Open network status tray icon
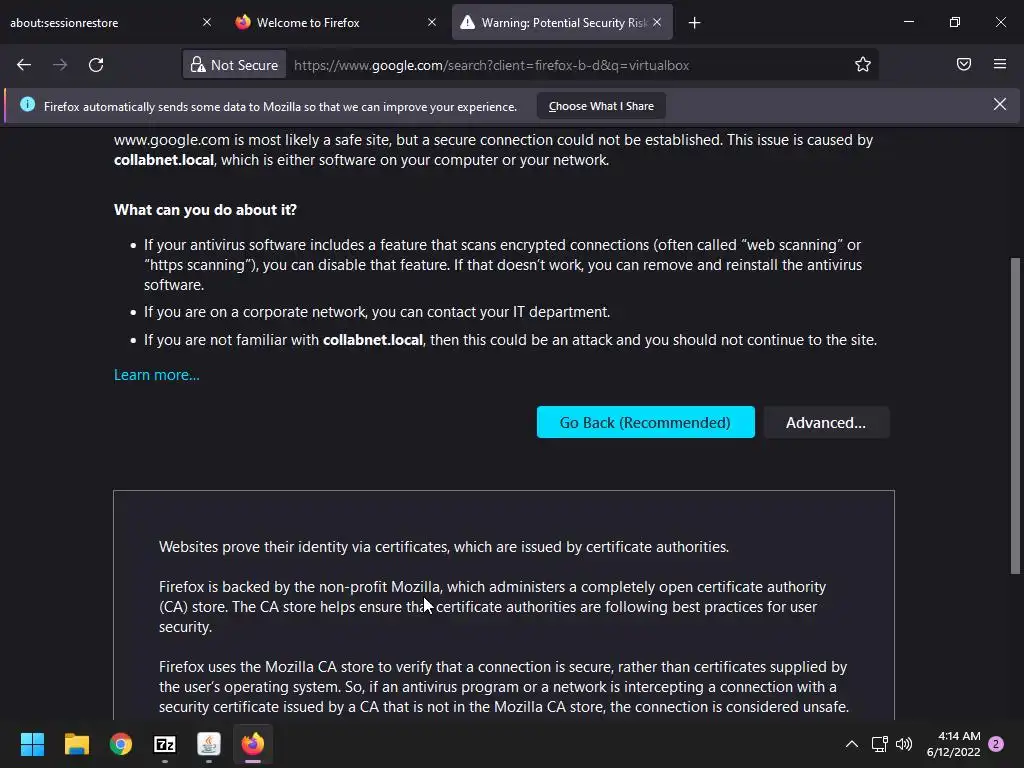This screenshot has width=1024, height=768. [879, 744]
